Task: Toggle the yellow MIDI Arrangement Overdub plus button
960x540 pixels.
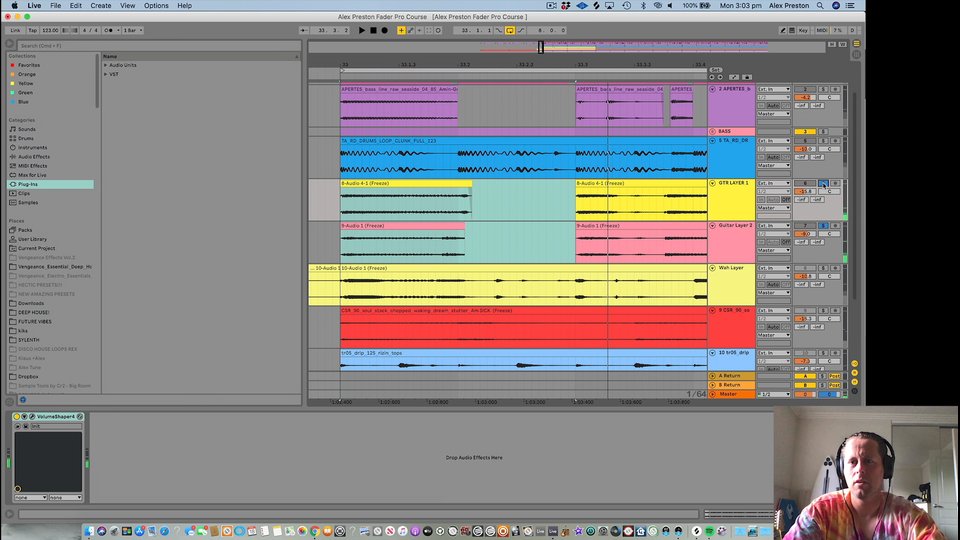Action: 401,30
